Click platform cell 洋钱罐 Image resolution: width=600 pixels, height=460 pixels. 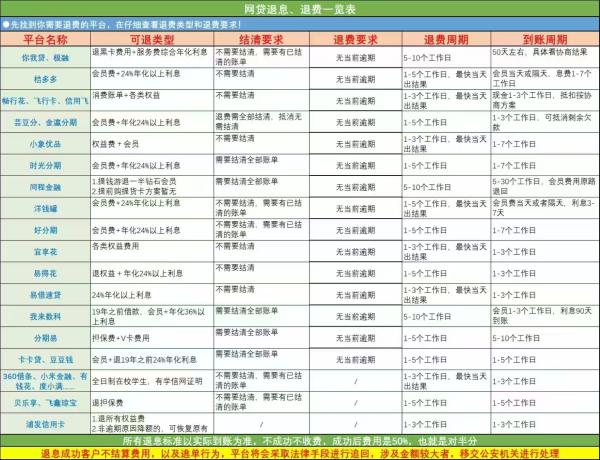coord(45,209)
